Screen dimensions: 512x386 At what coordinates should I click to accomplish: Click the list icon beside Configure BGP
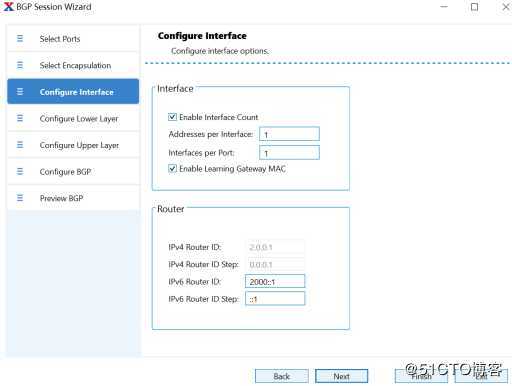point(20,172)
